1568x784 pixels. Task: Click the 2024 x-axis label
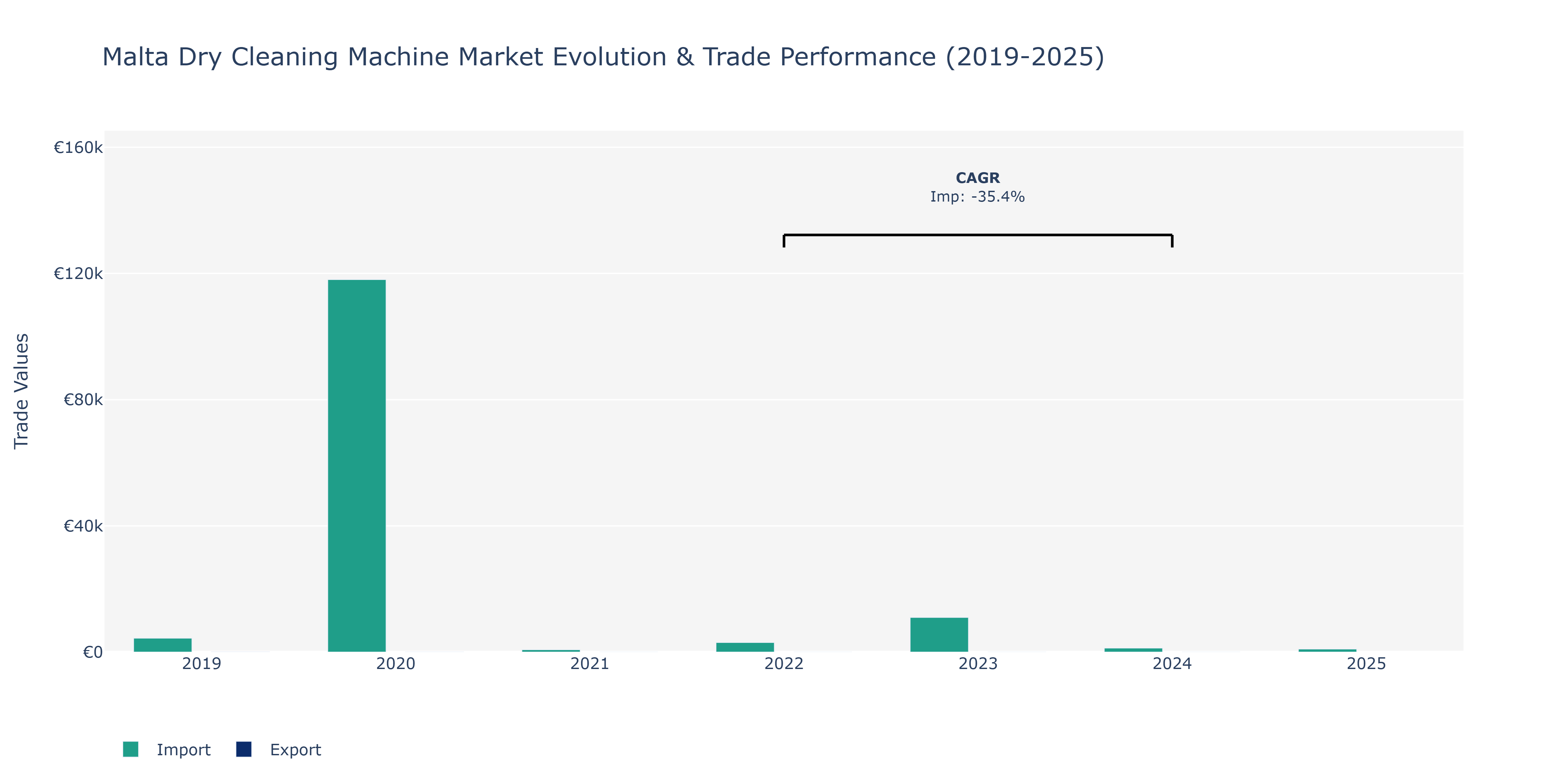pyautogui.click(x=1172, y=663)
